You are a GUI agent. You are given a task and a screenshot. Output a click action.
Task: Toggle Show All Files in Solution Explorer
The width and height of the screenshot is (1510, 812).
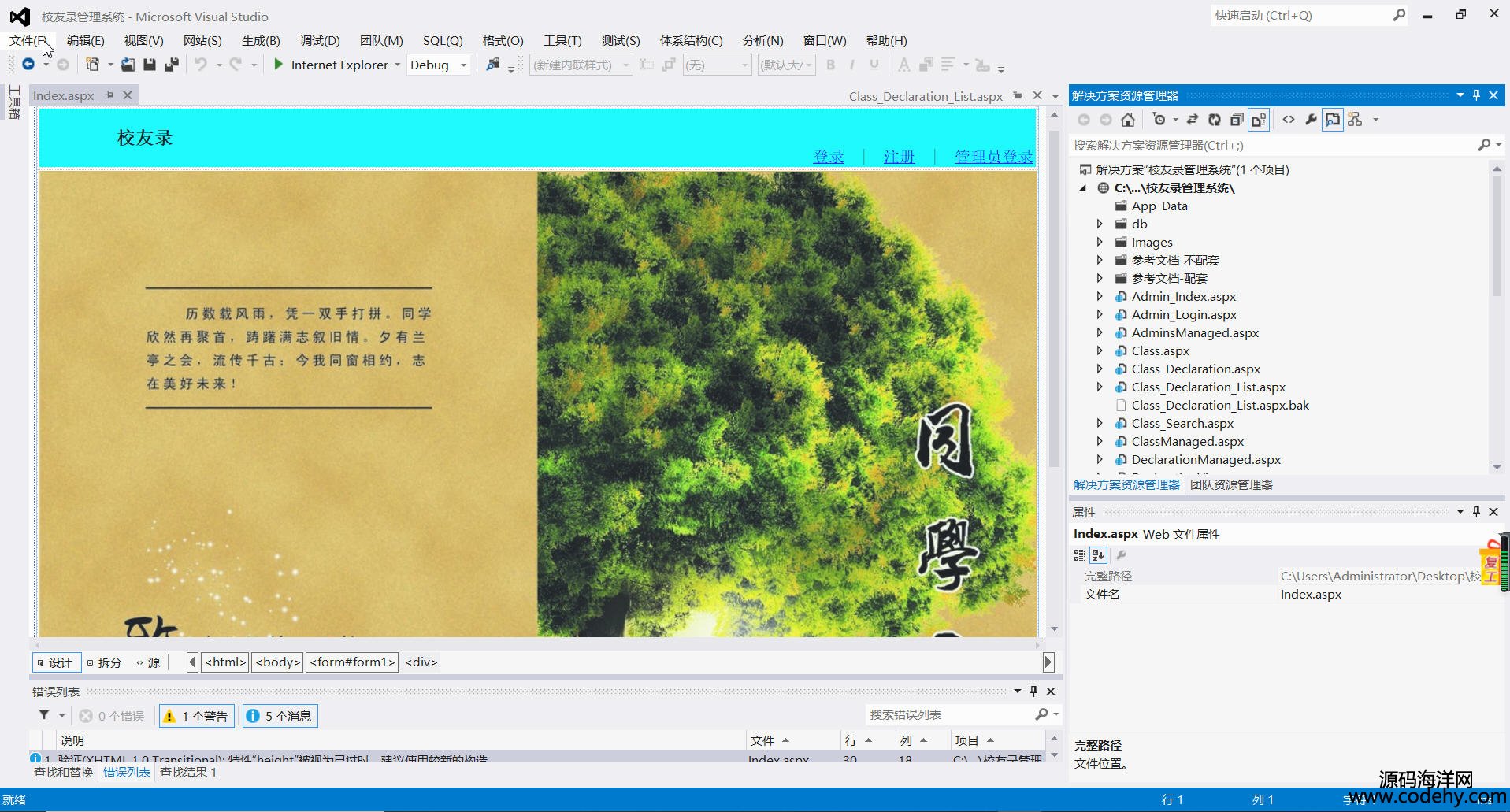point(1259,120)
